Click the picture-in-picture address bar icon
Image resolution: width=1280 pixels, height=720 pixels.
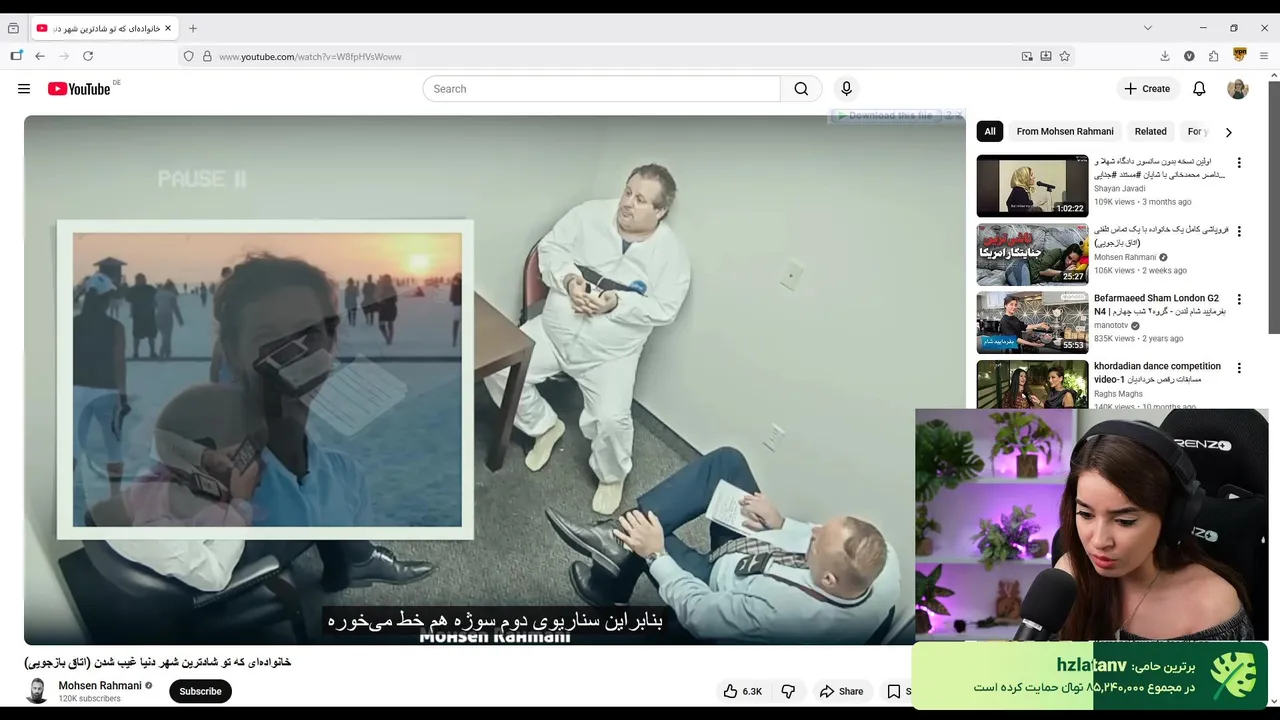point(1027,56)
